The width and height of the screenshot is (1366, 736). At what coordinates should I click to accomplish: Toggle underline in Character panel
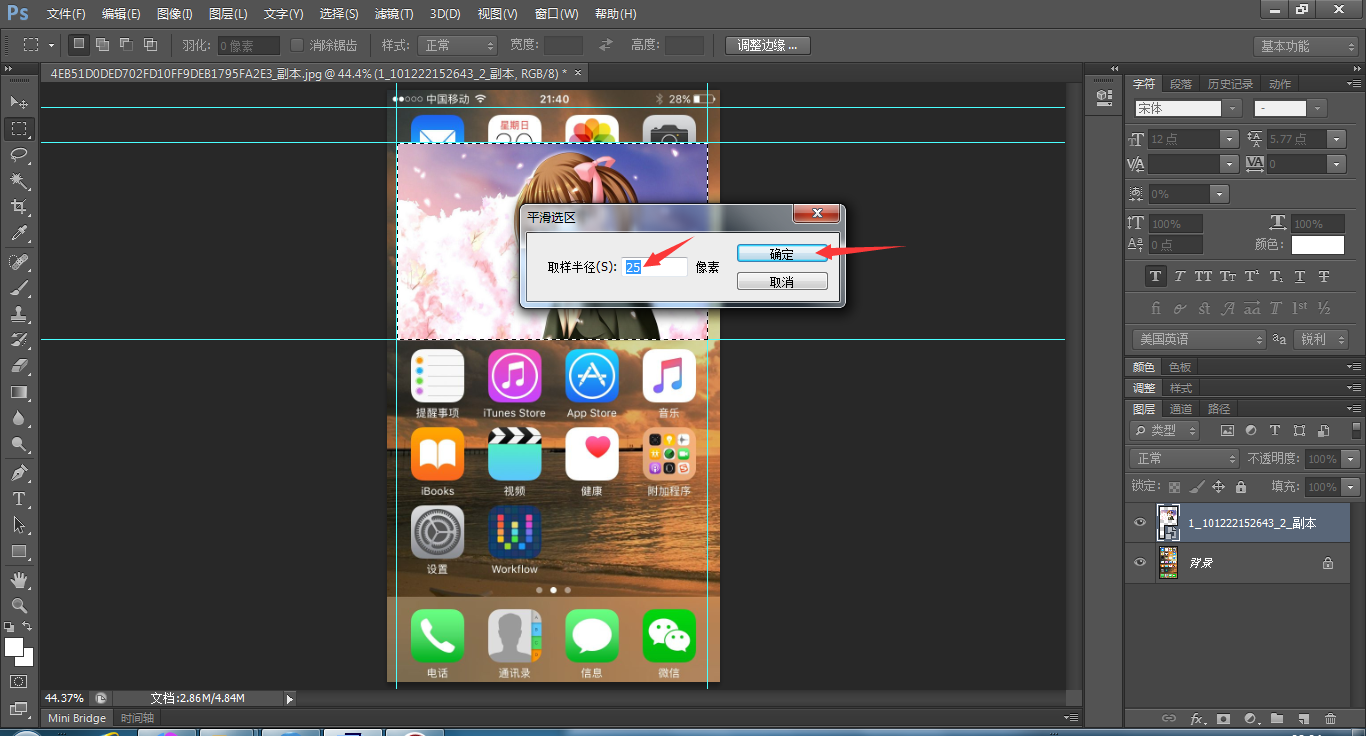(1300, 276)
